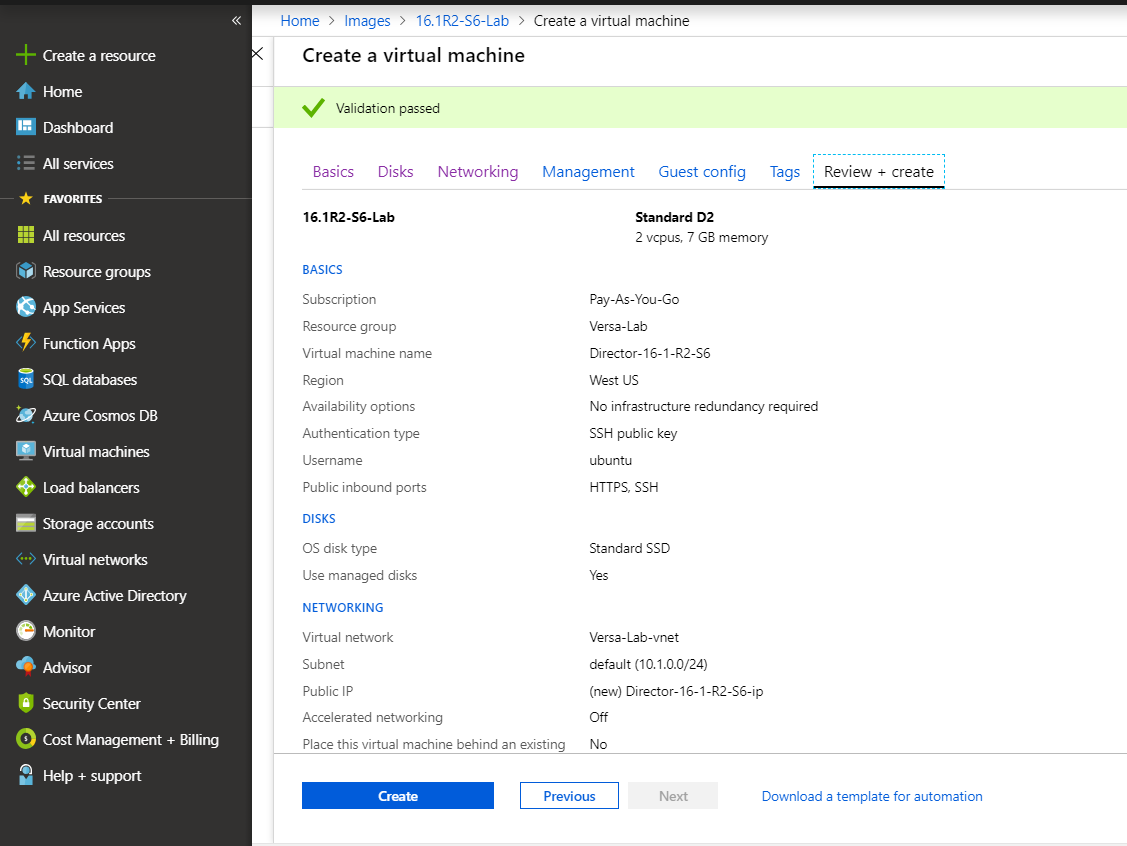The width and height of the screenshot is (1127, 846).
Task: Click the default (10.1.0.0/24) subnet value
Action: point(648,664)
